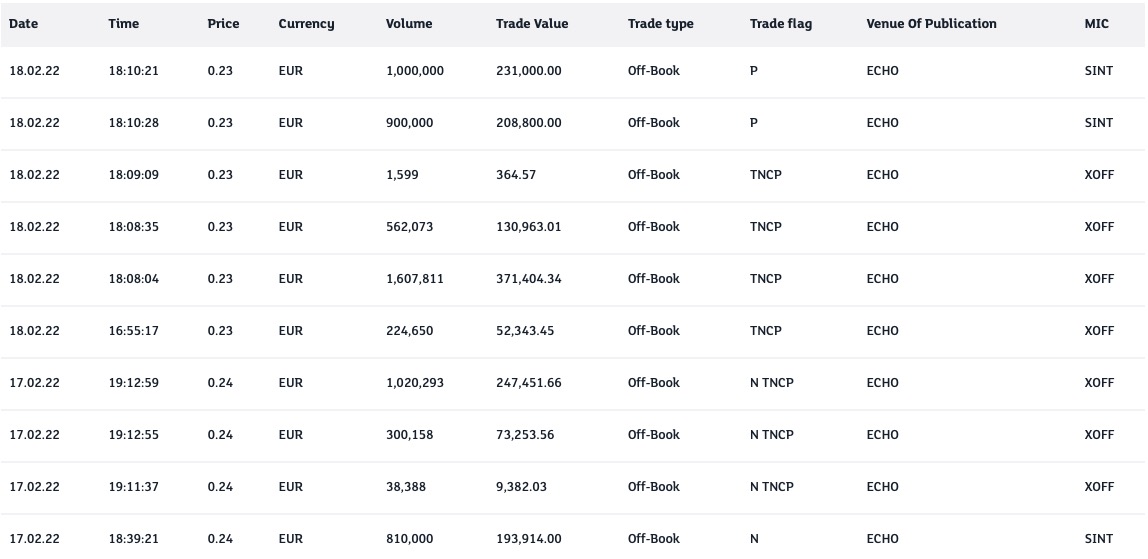Viewport: 1148px width, 559px height.
Task: Click the 73,253.56 trade value cell
Action: 525,435
